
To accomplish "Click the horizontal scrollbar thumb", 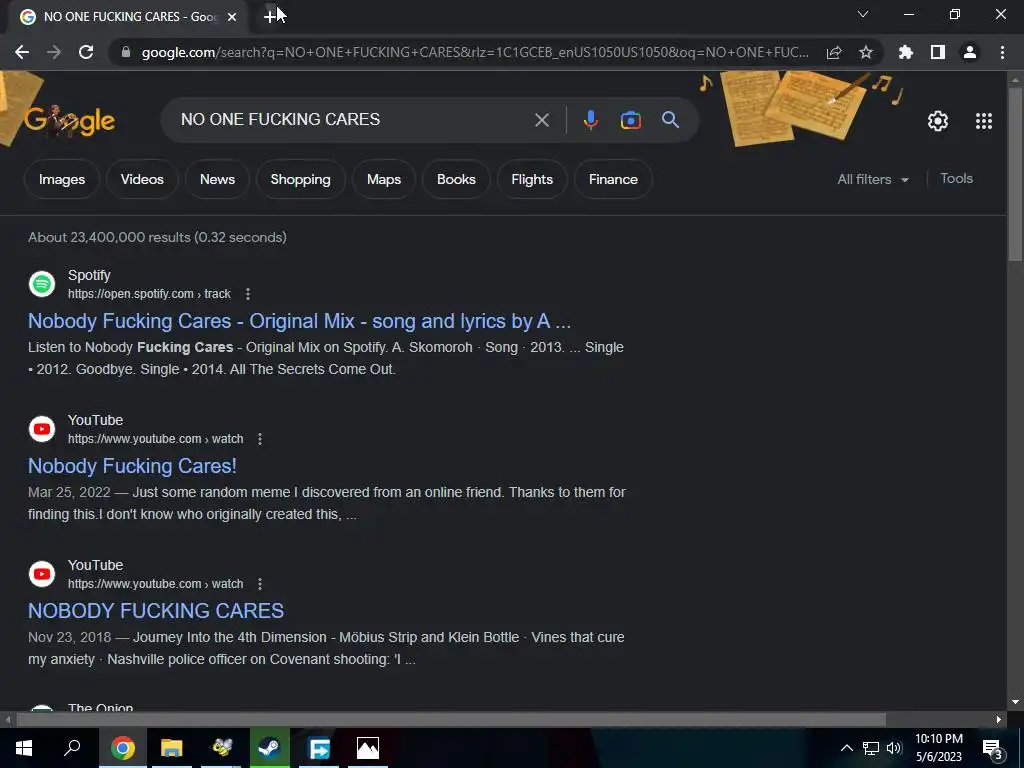I will [x=451, y=720].
